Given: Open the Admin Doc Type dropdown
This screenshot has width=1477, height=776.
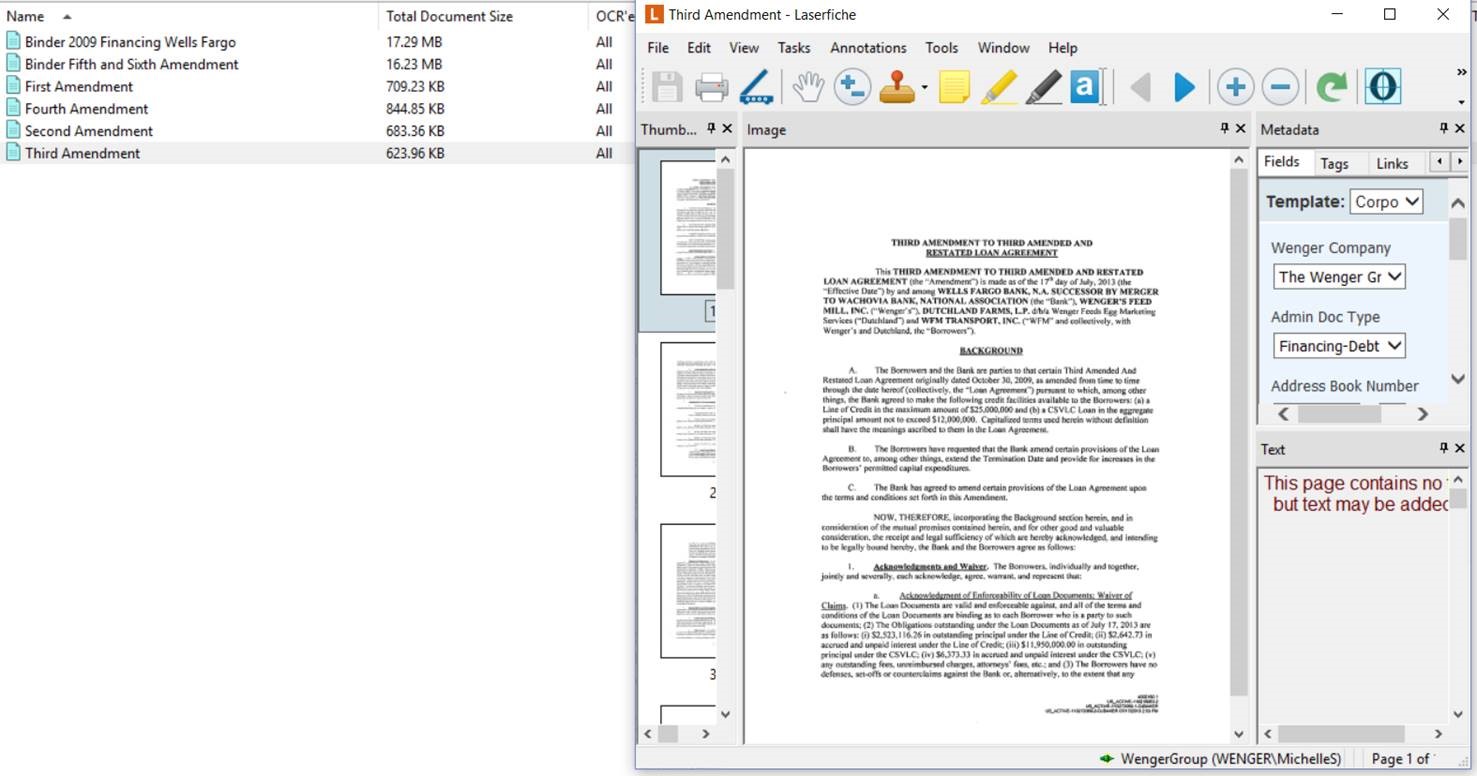Looking at the screenshot, I should (1340, 346).
